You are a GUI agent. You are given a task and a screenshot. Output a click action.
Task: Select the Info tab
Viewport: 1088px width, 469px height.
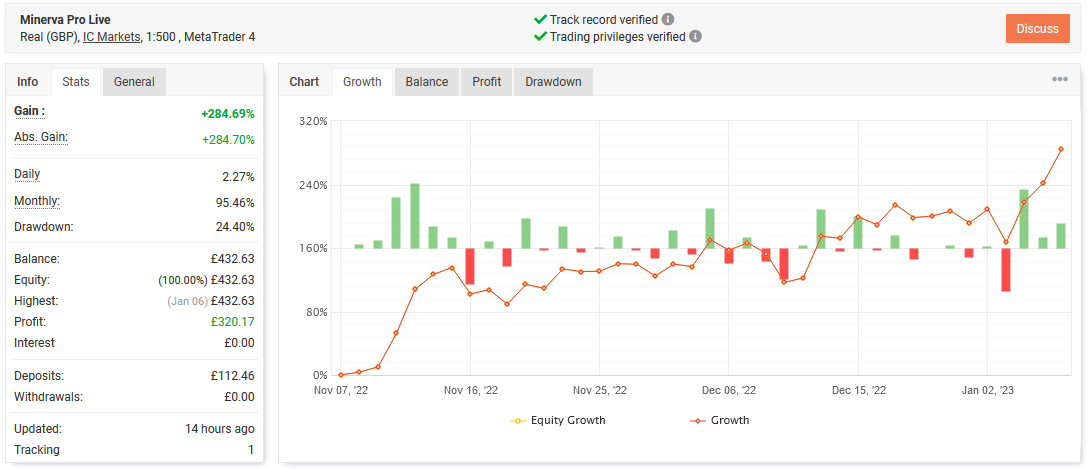[28, 82]
